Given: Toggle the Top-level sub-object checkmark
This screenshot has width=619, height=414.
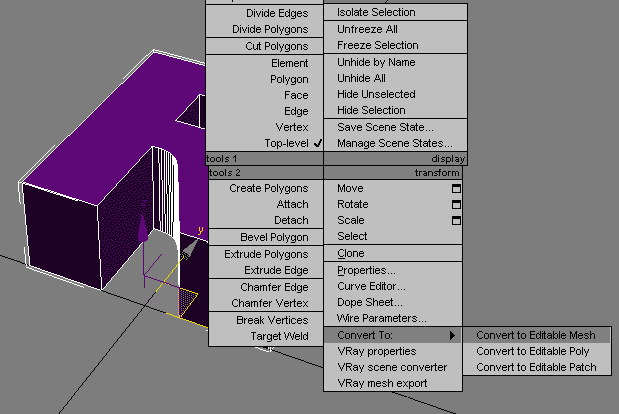Looking at the screenshot, I should coord(317,143).
